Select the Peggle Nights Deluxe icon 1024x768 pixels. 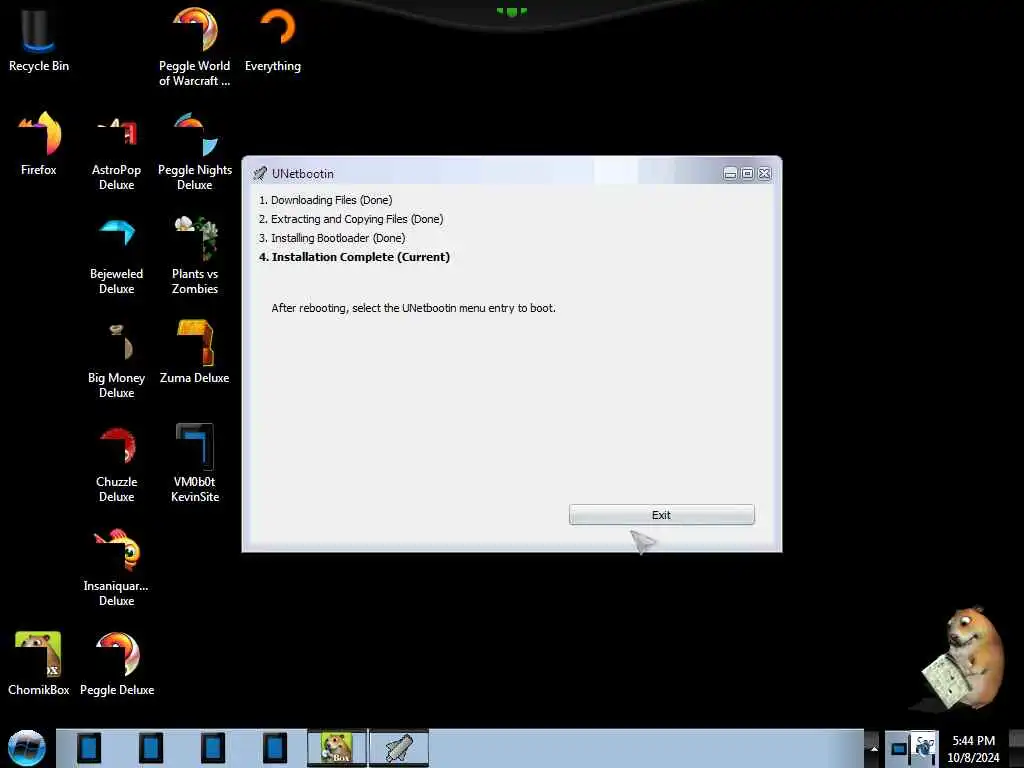coord(195,152)
